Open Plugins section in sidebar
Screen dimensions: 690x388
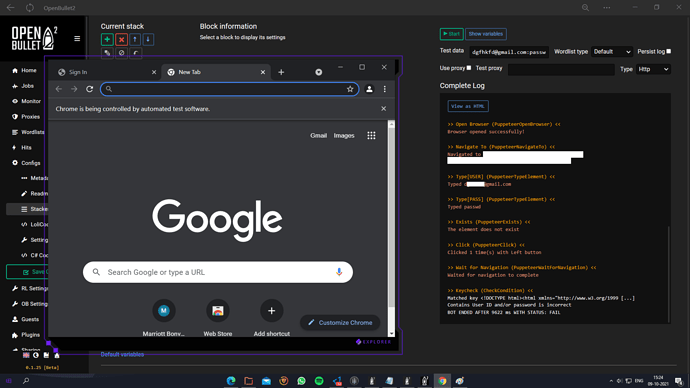pos(26,335)
